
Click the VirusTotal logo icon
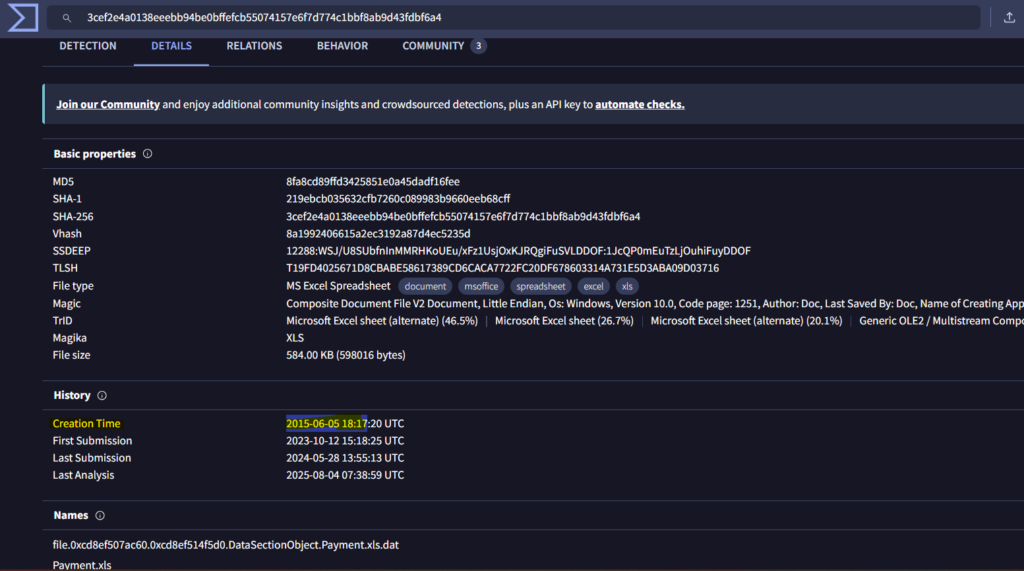[23, 18]
